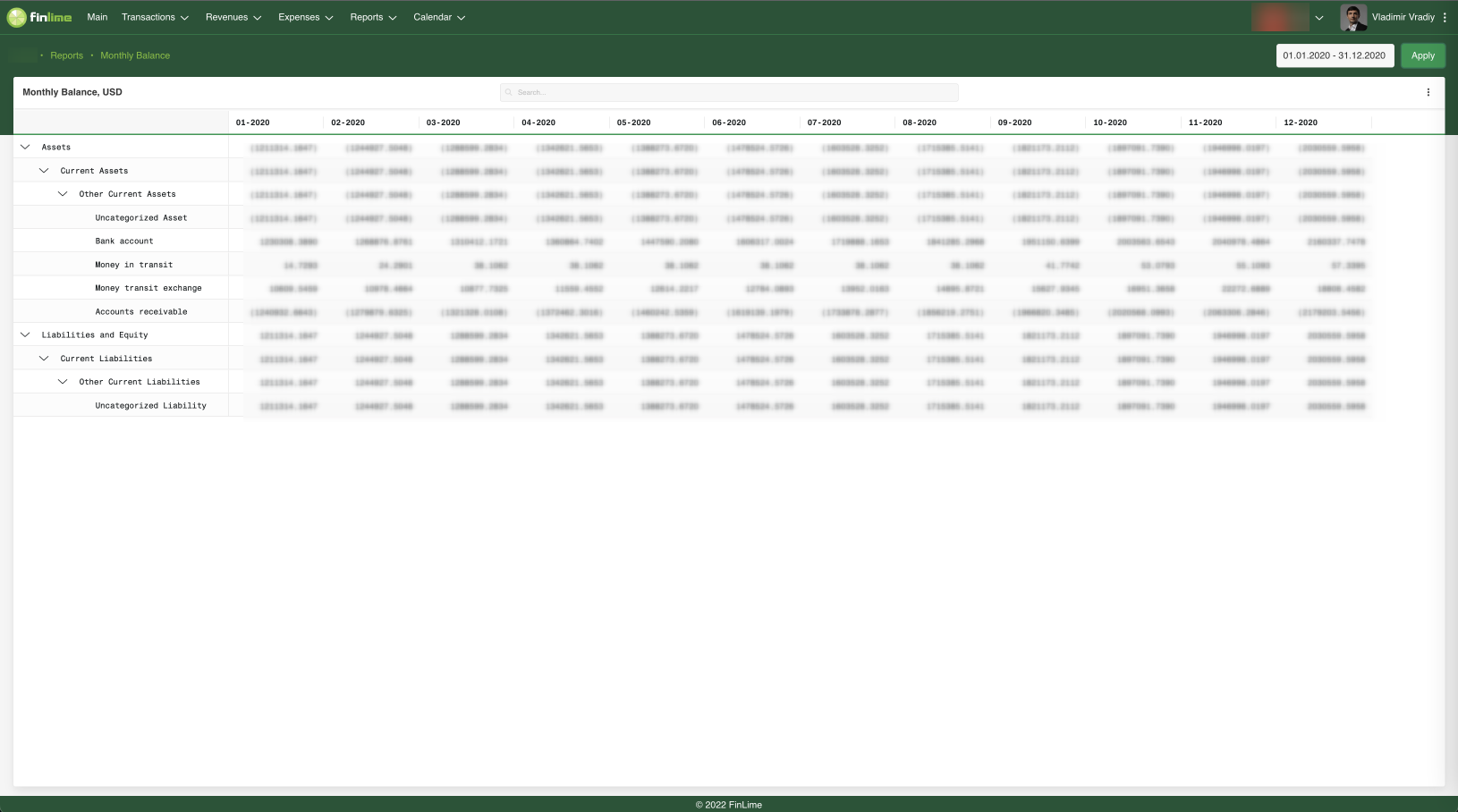Open the report options three-dot menu
This screenshot has width=1458, height=812.
tap(1428, 91)
